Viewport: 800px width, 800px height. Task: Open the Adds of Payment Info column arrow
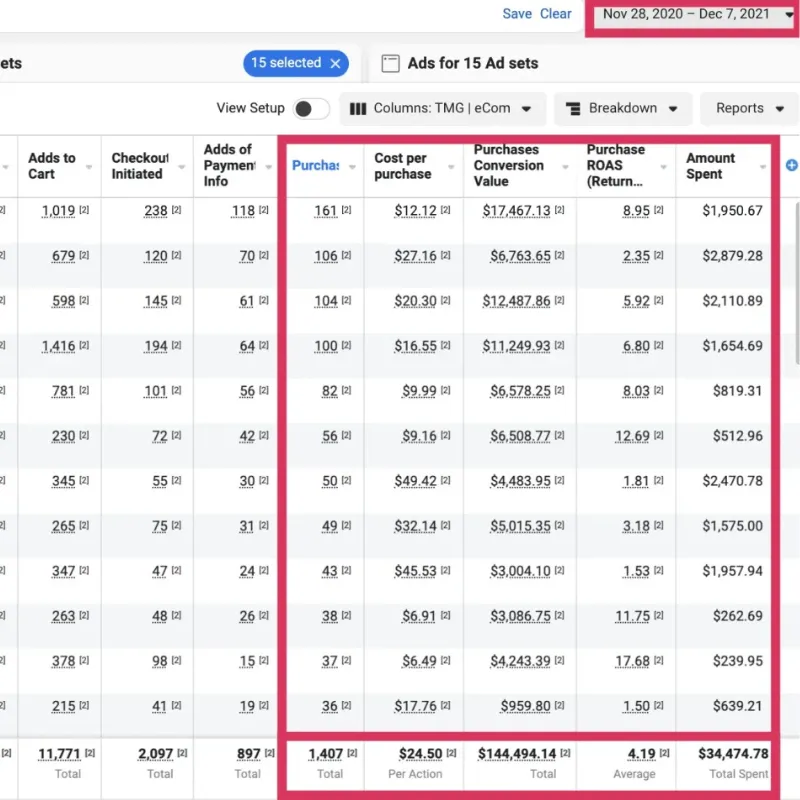[269, 167]
